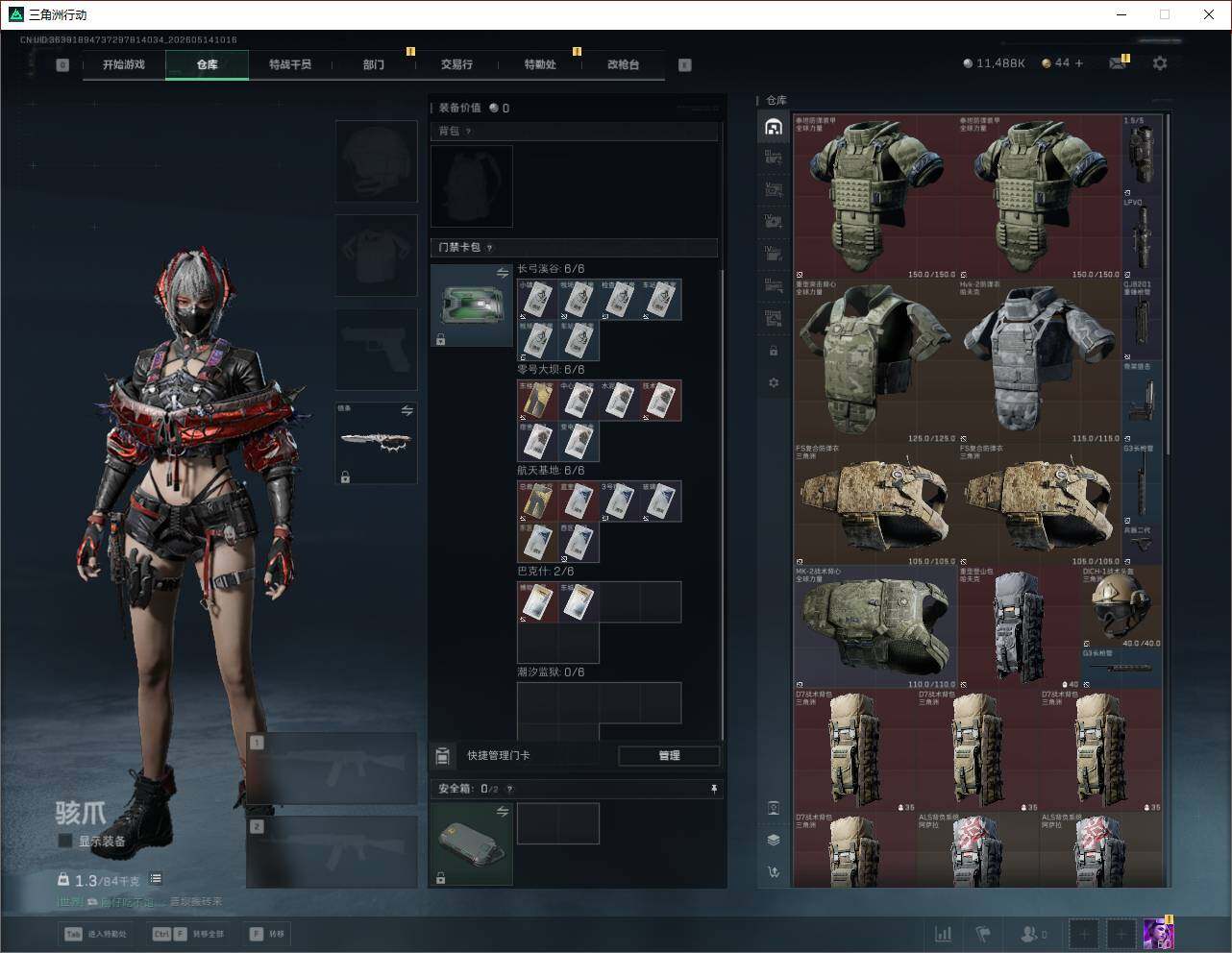Show help for 安全箱 section
Screen dimensions: 1232x953
point(509,790)
